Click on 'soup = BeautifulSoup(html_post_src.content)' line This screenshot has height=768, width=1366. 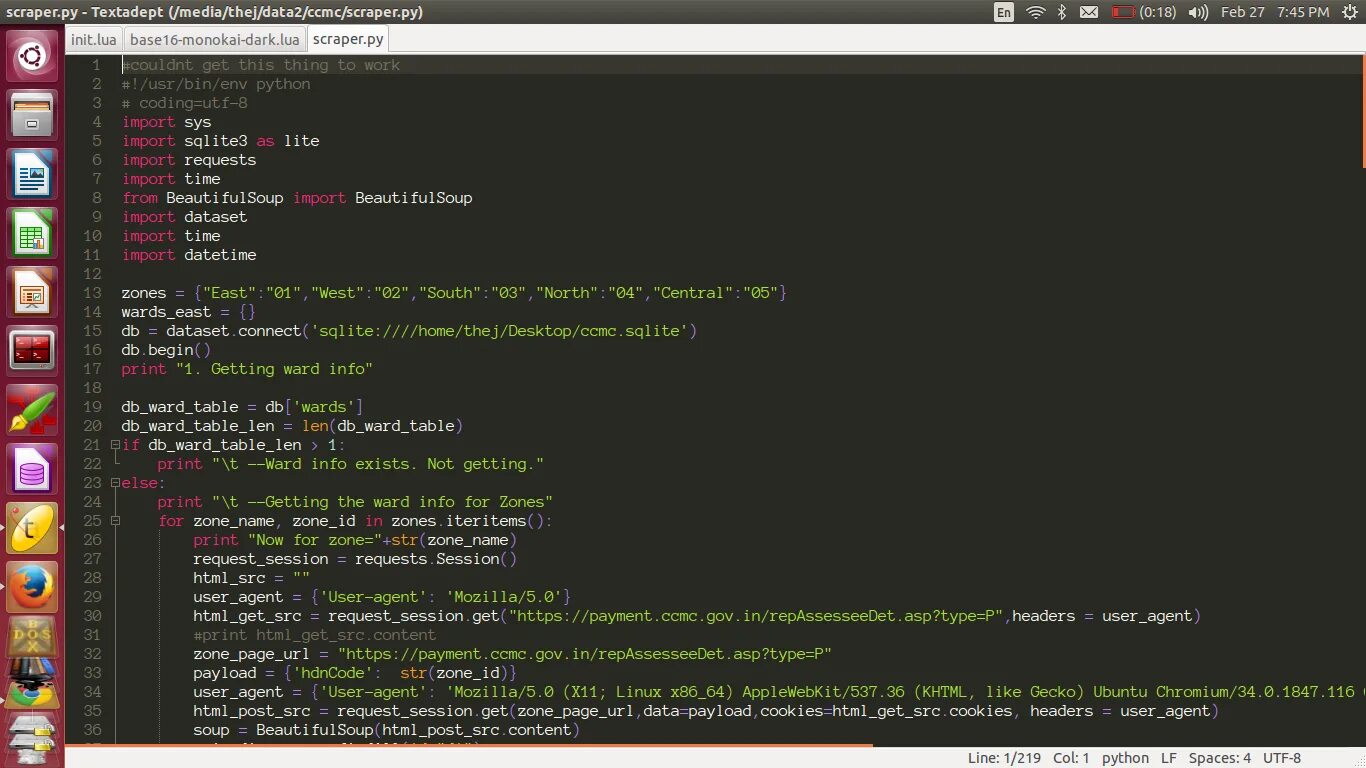[387, 730]
